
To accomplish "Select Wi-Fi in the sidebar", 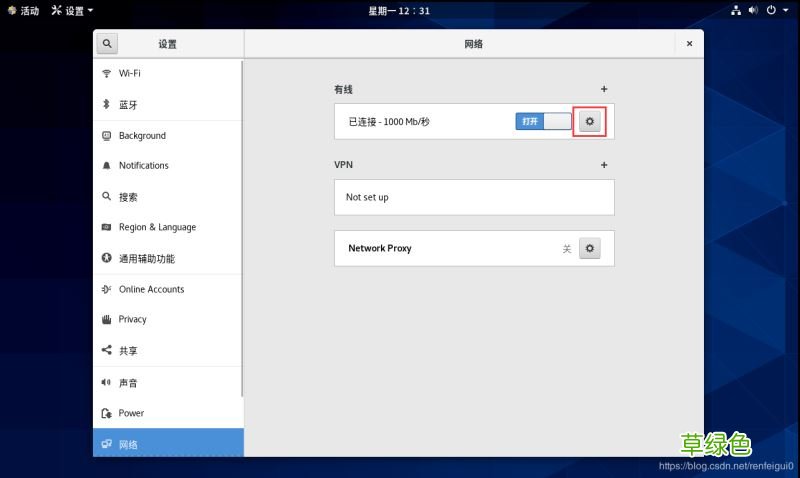I will (168, 73).
